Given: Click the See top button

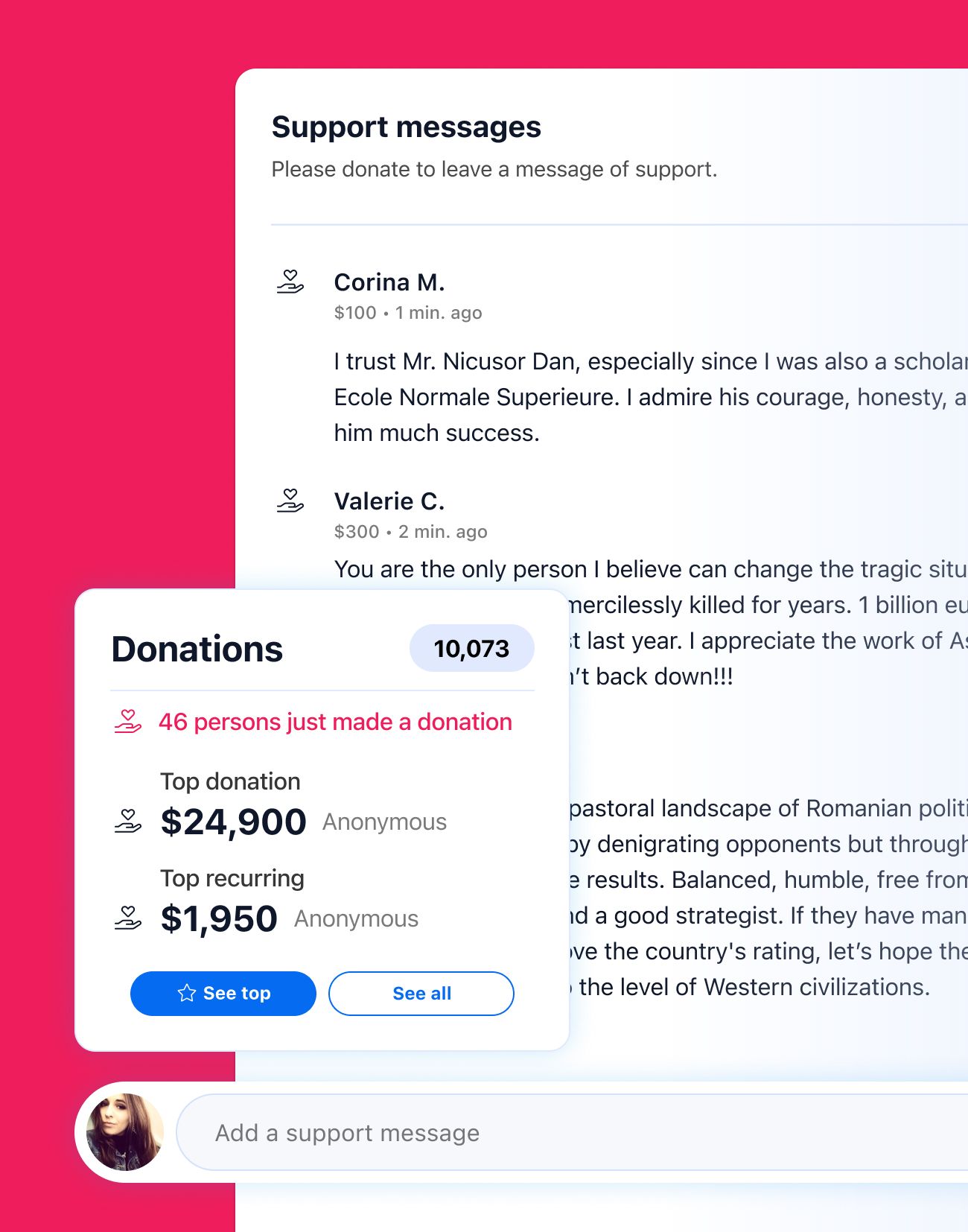Looking at the screenshot, I should (223, 993).
